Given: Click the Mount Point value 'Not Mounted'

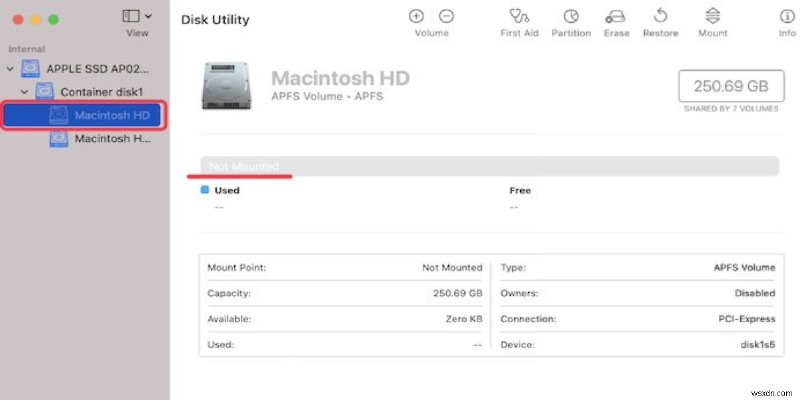Looking at the screenshot, I should 452,267.
